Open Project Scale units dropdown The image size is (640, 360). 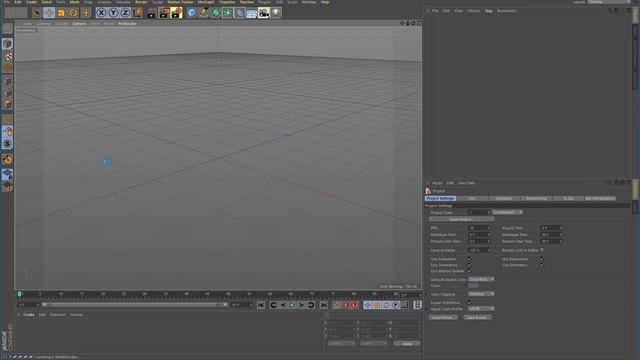coord(507,212)
